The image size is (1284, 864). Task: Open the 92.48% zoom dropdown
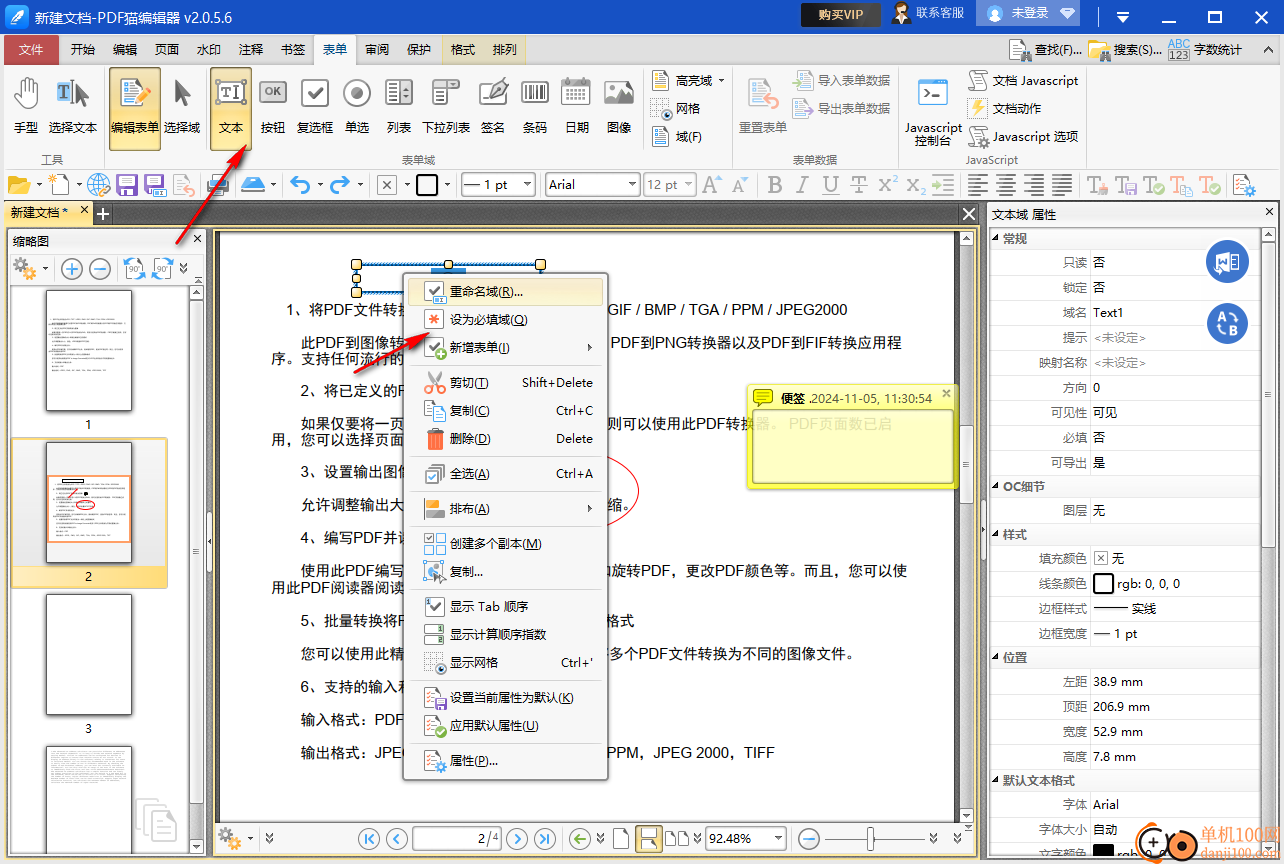tap(778, 838)
